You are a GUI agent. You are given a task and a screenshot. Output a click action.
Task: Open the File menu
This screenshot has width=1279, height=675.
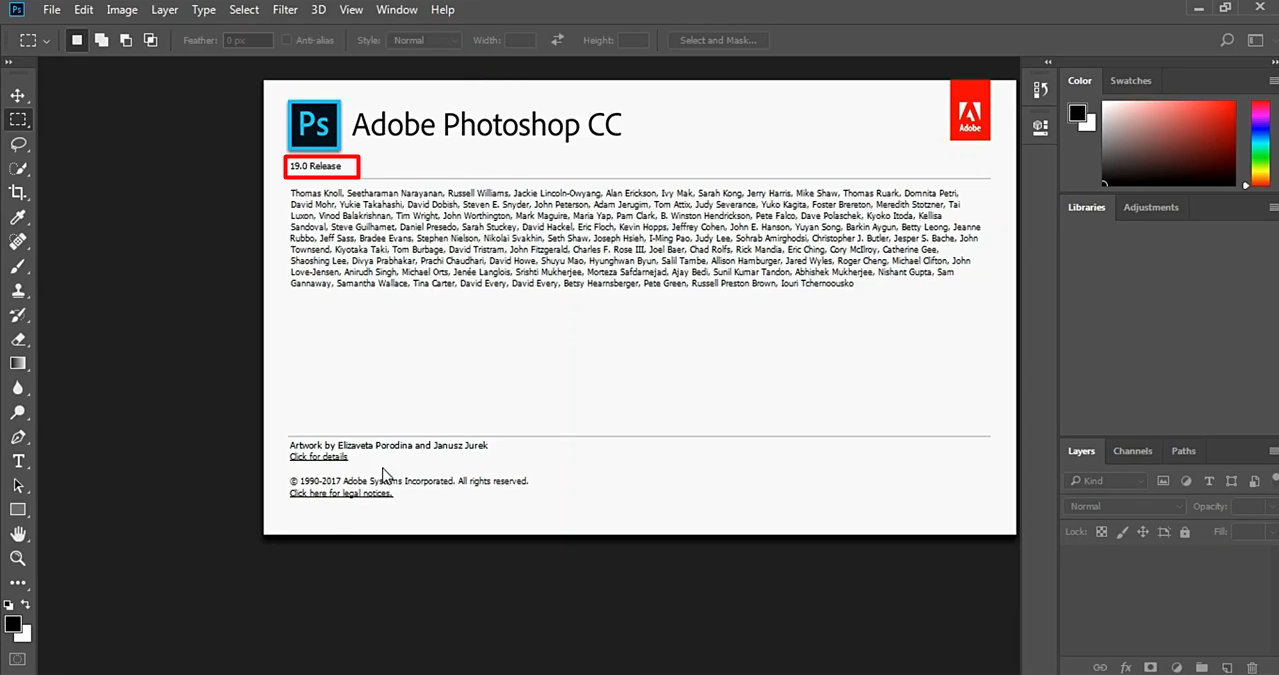tap(52, 10)
